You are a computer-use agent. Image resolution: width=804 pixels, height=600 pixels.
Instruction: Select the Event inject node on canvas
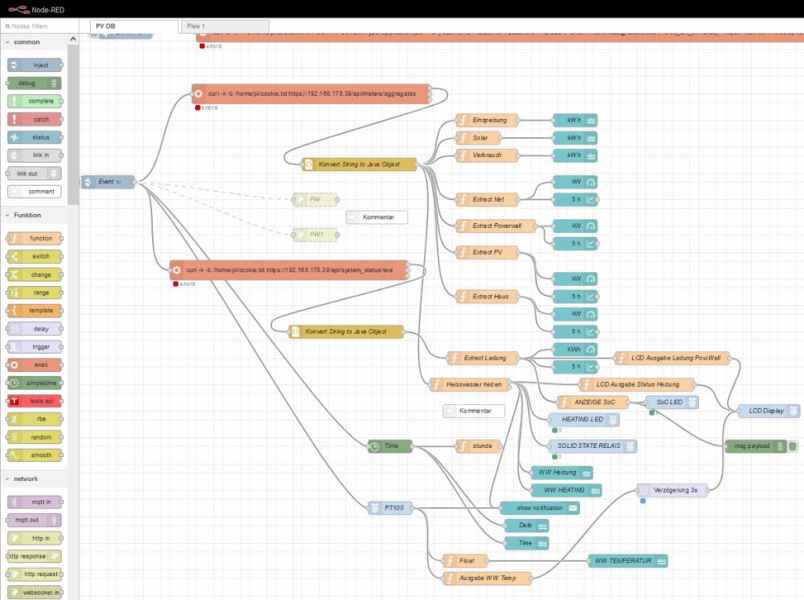[109, 182]
